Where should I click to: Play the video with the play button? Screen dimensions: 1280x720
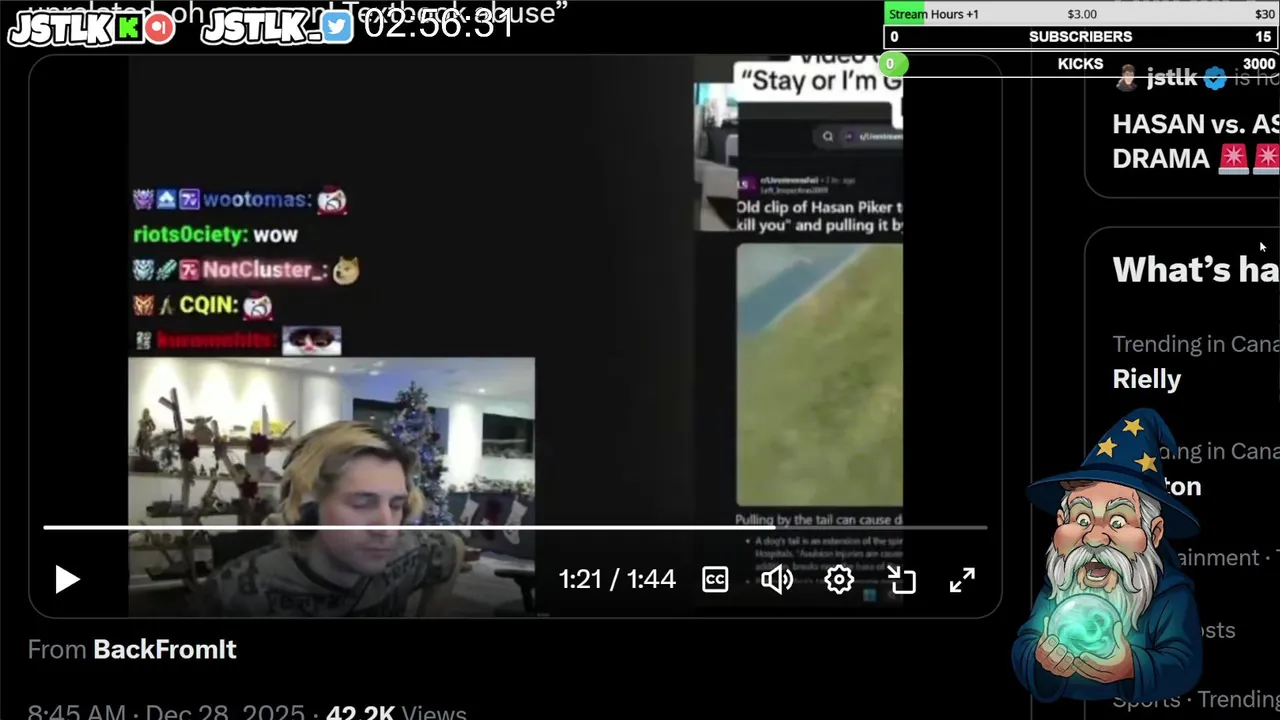(67, 579)
